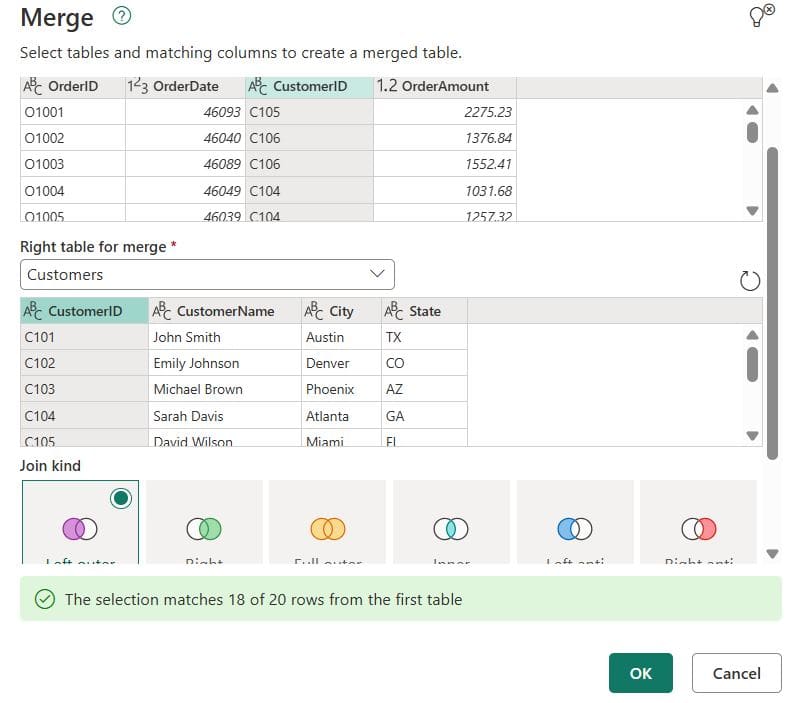The height and width of the screenshot is (703, 800).
Task: Click cell O1002 in the Orders table
Action: 73,138
